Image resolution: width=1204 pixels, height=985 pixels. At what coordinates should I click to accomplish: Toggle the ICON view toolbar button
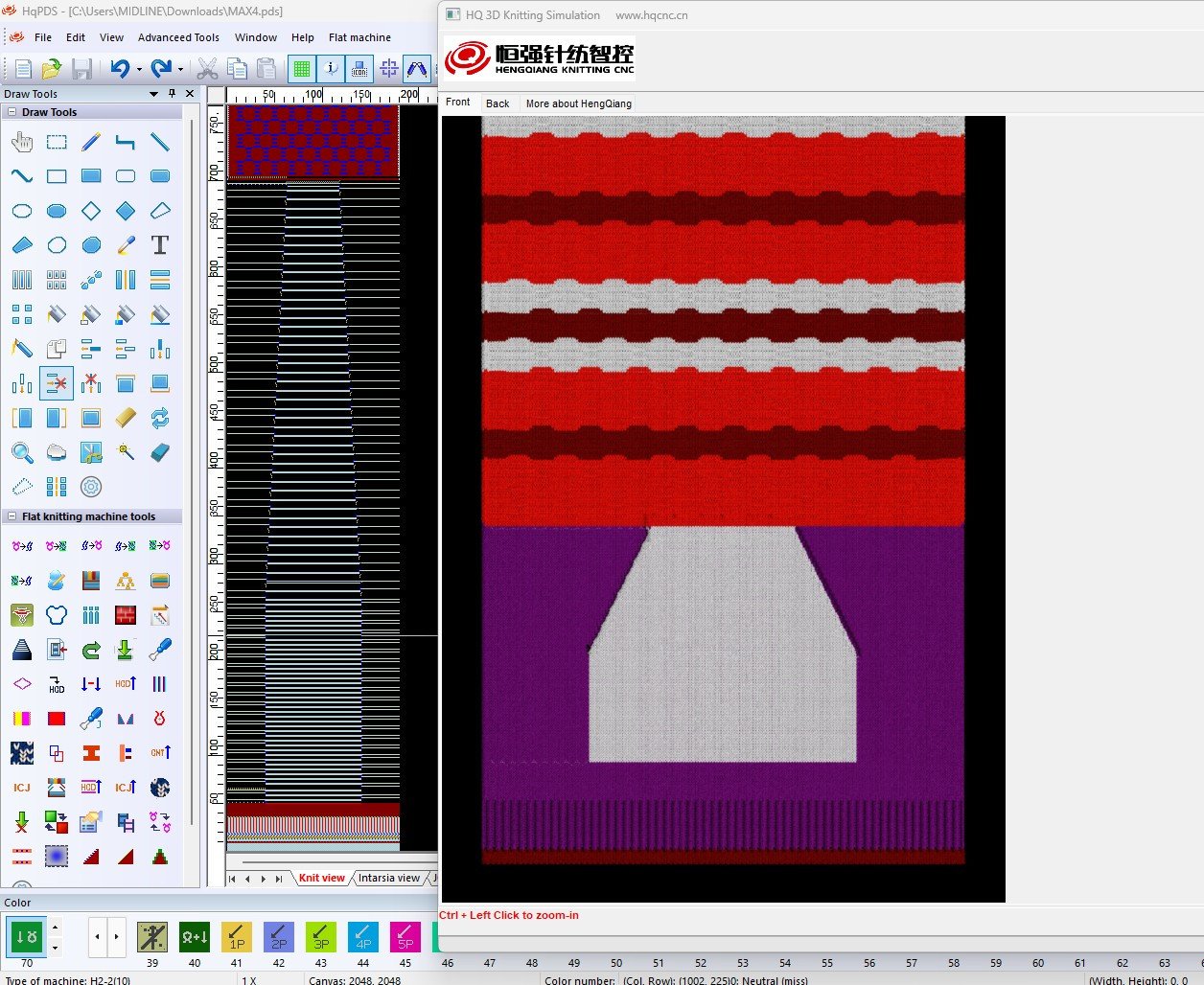(x=359, y=68)
